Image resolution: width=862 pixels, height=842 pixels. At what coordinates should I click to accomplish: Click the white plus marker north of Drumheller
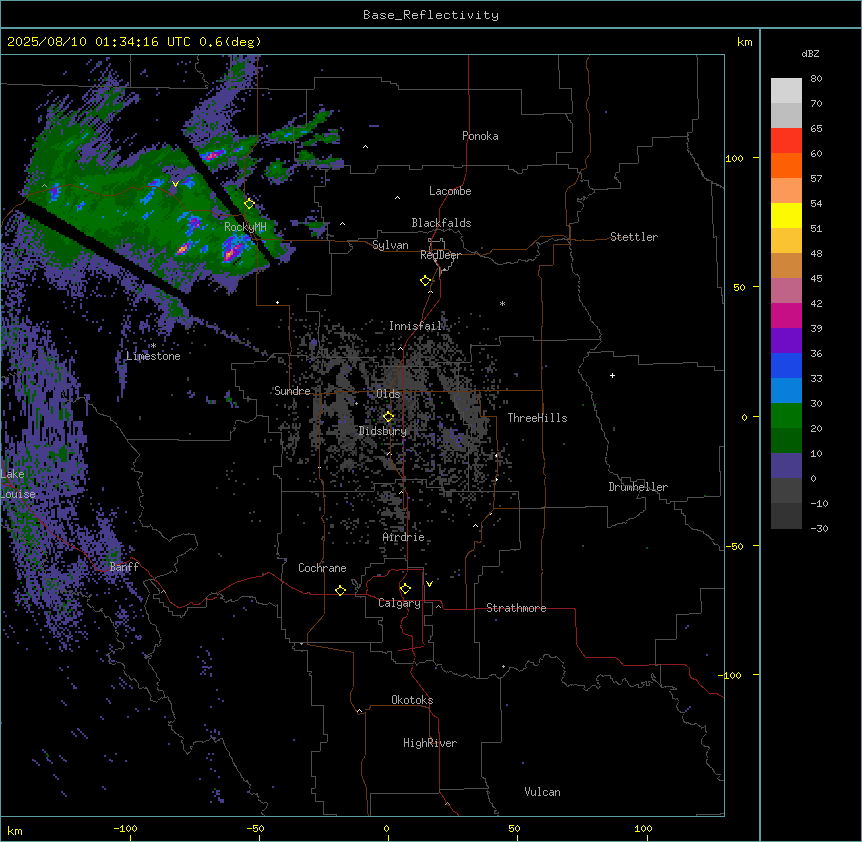pyautogui.click(x=612, y=375)
